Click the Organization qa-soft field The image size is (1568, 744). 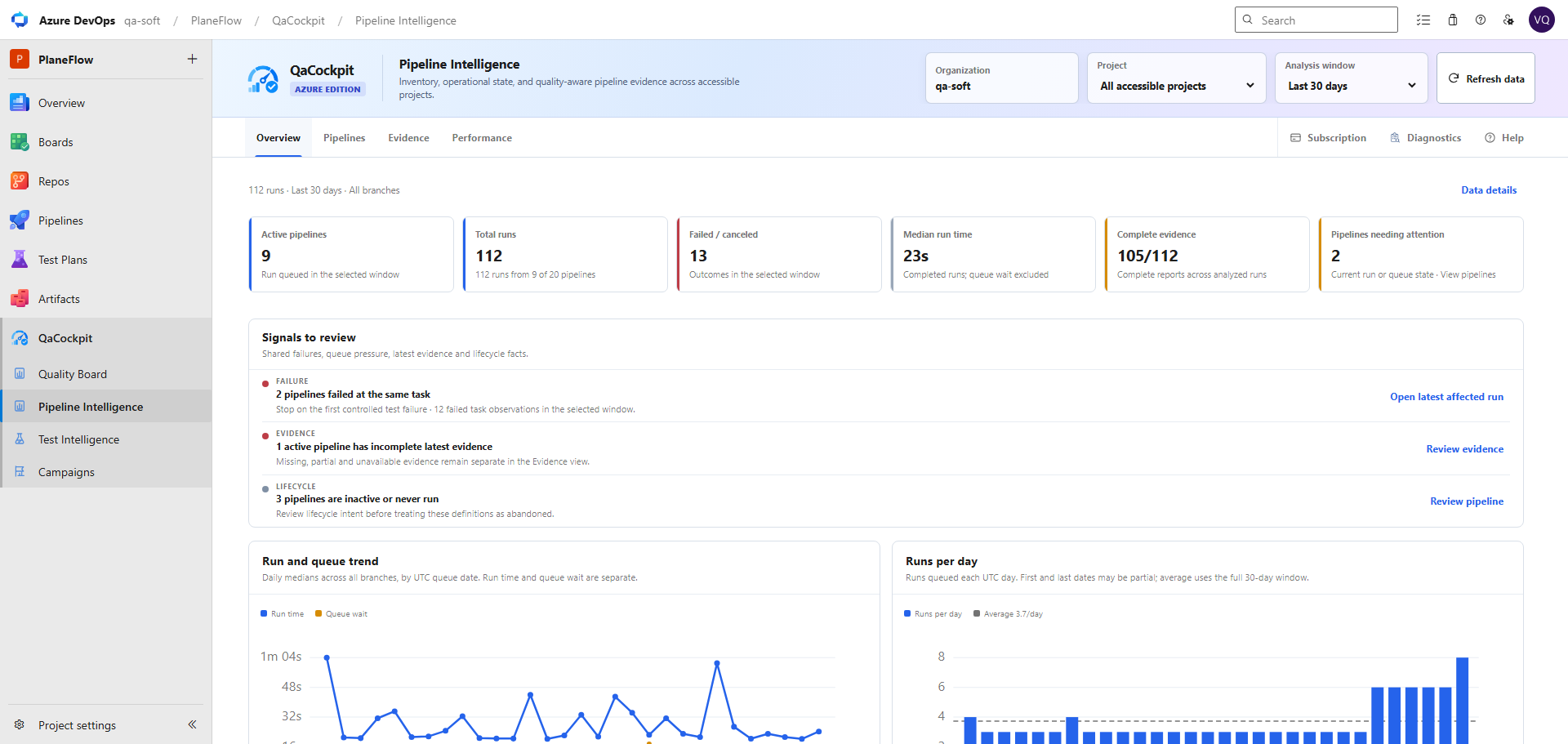(x=1001, y=78)
